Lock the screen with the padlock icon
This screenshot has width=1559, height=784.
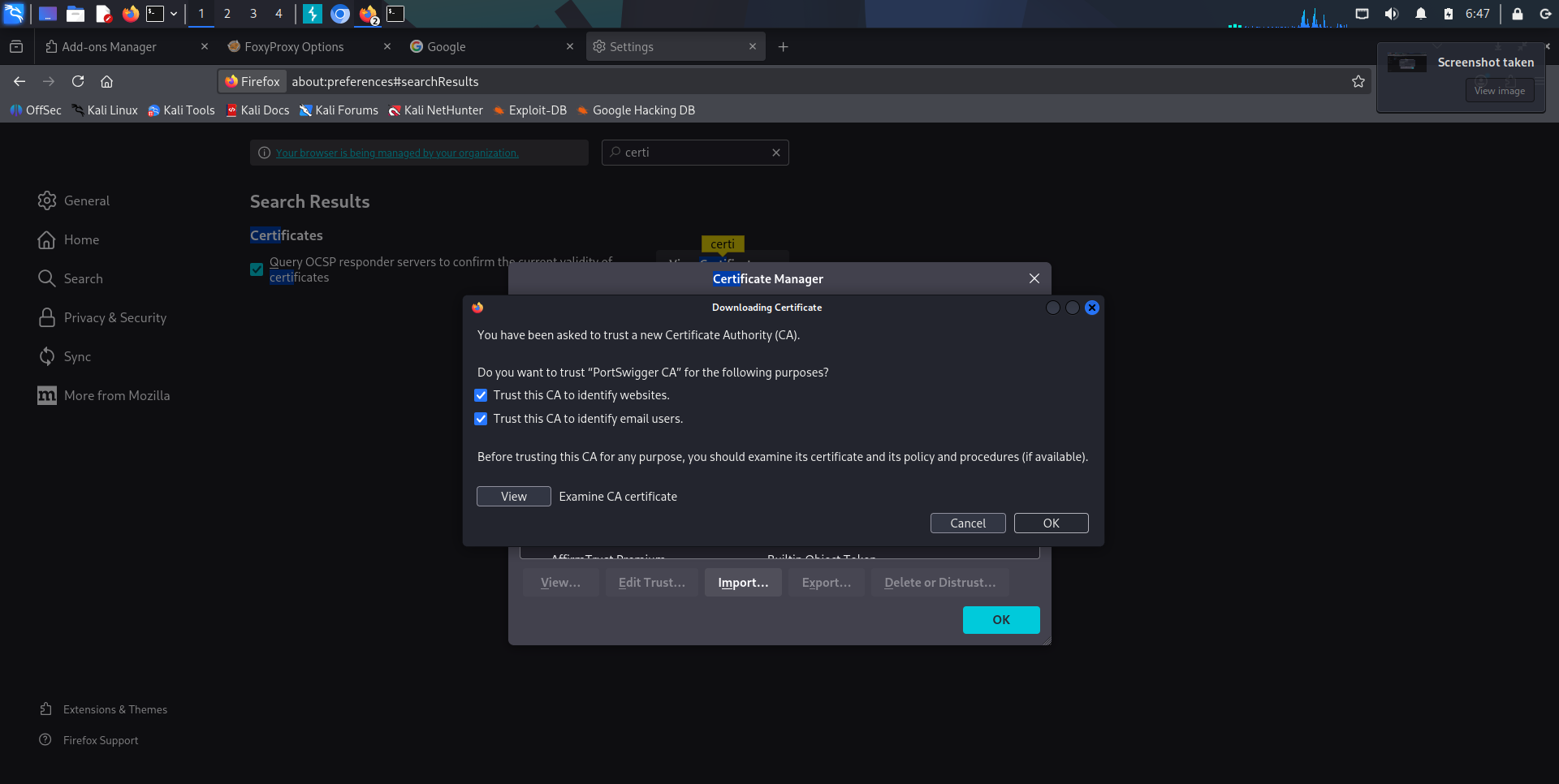click(1517, 14)
